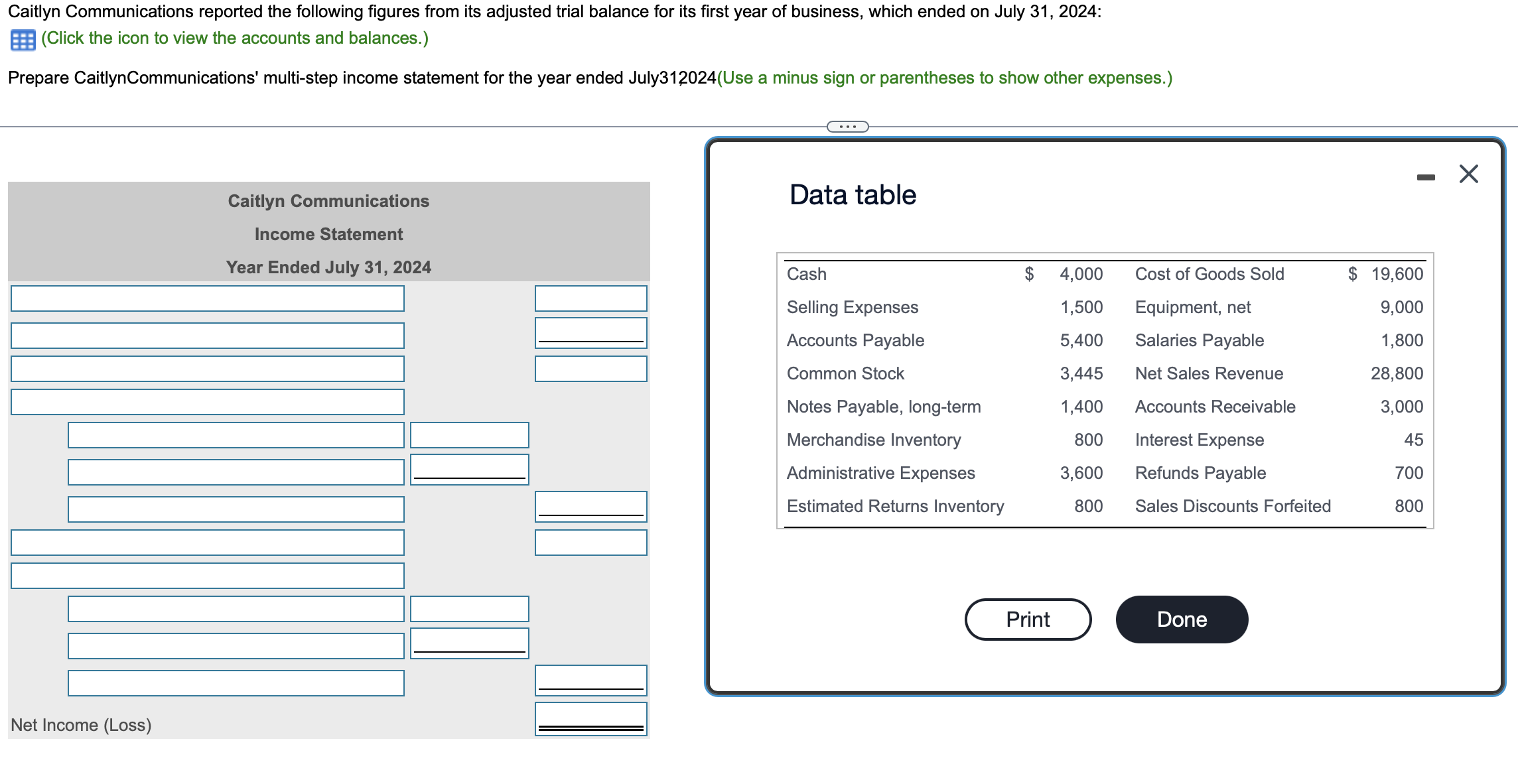Click third row amount input box
Screen dimensions: 1518x784
point(590,369)
